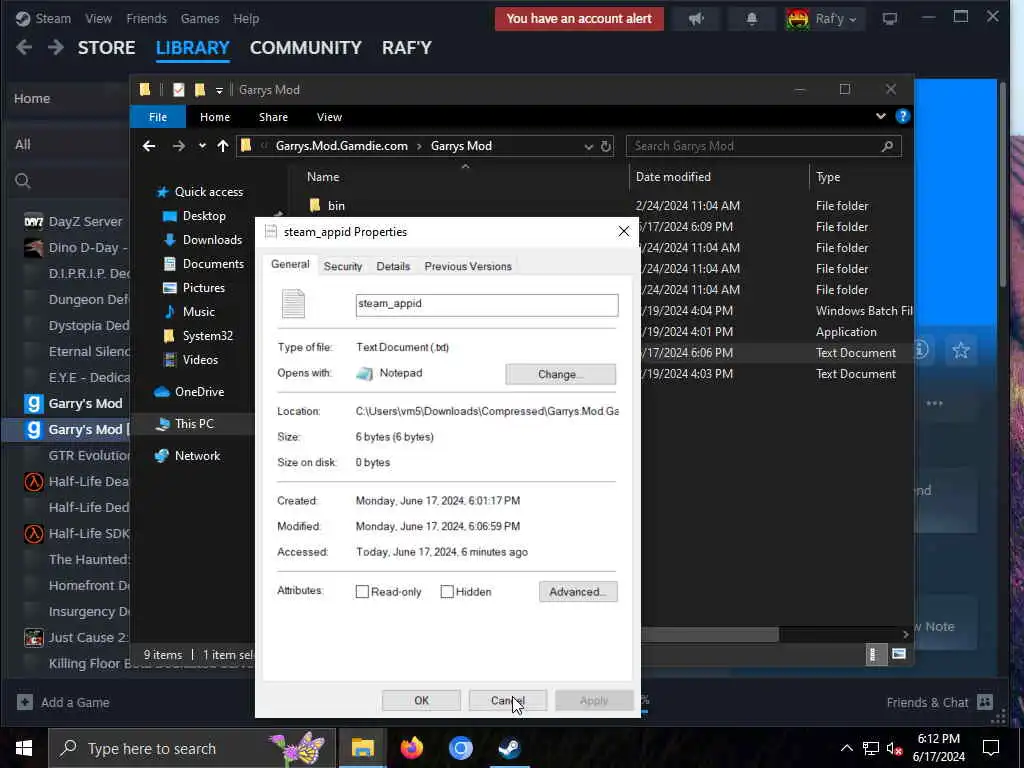The width and height of the screenshot is (1024, 768).
Task: Open Steam notifications bell icon
Action: 752,19
